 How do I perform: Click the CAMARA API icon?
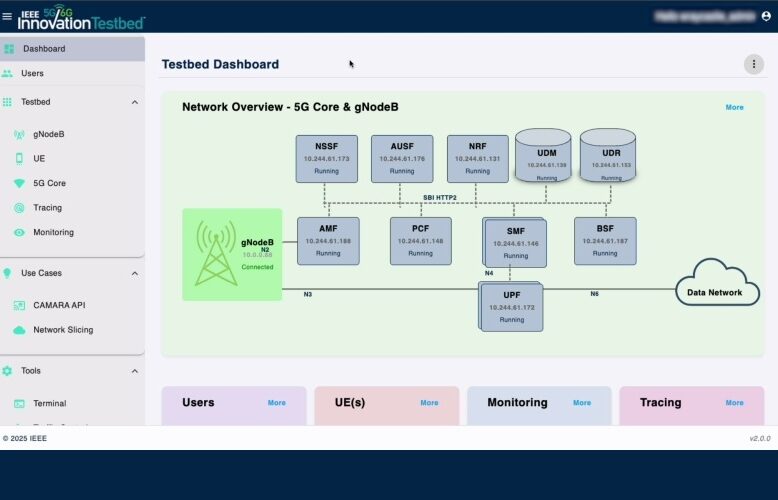point(19,305)
